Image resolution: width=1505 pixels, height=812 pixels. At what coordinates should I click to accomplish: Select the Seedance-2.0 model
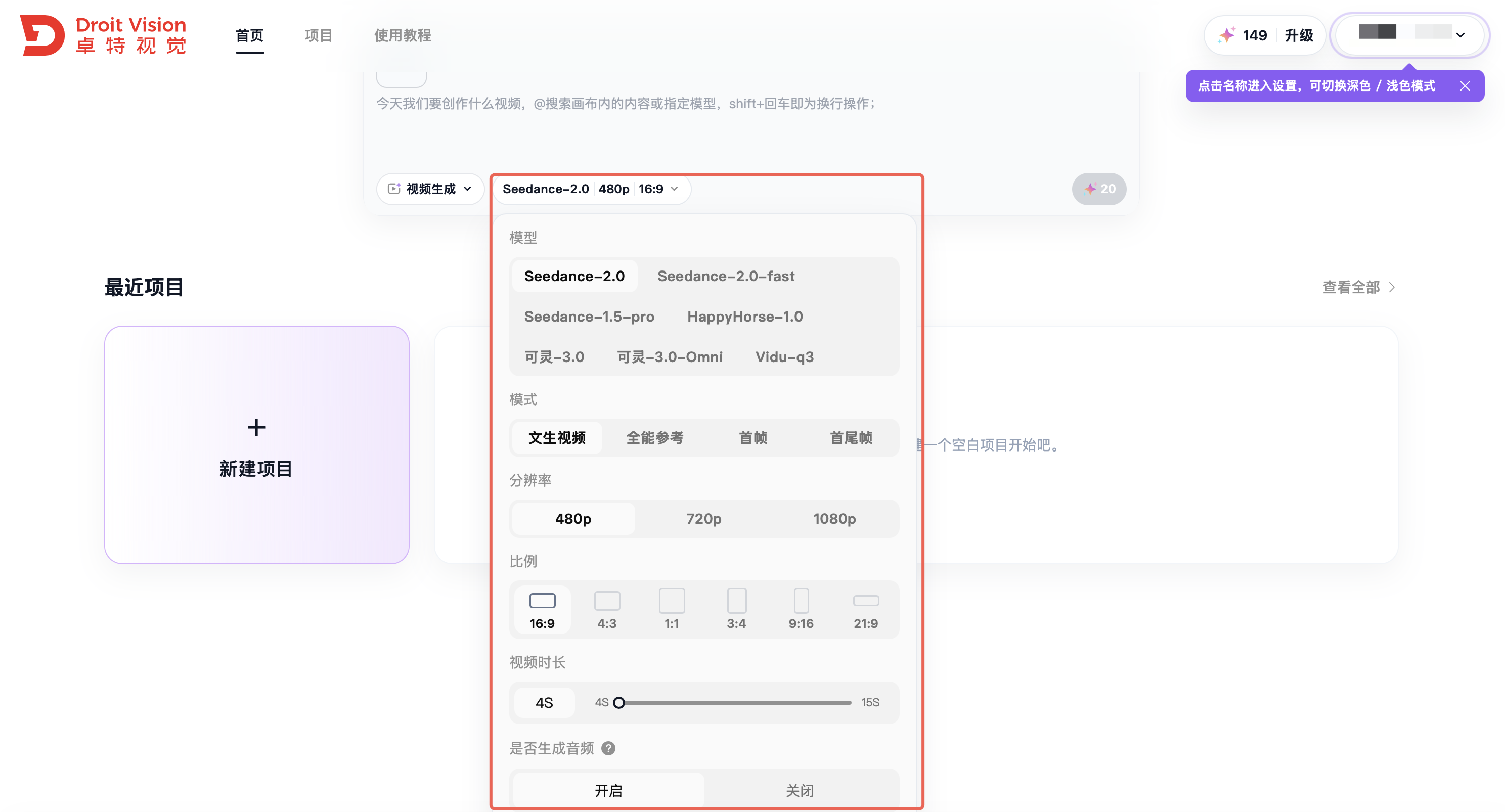[574, 276]
